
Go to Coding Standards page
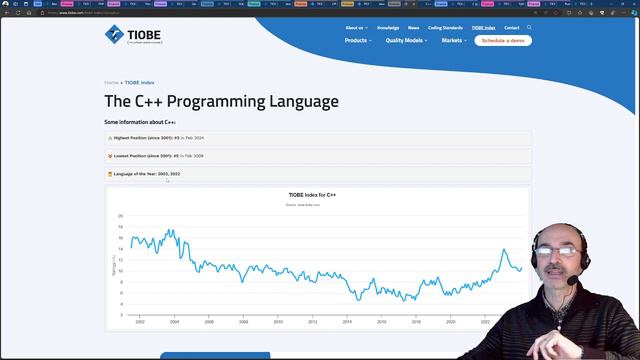pyautogui.click(x=445, y=28)
